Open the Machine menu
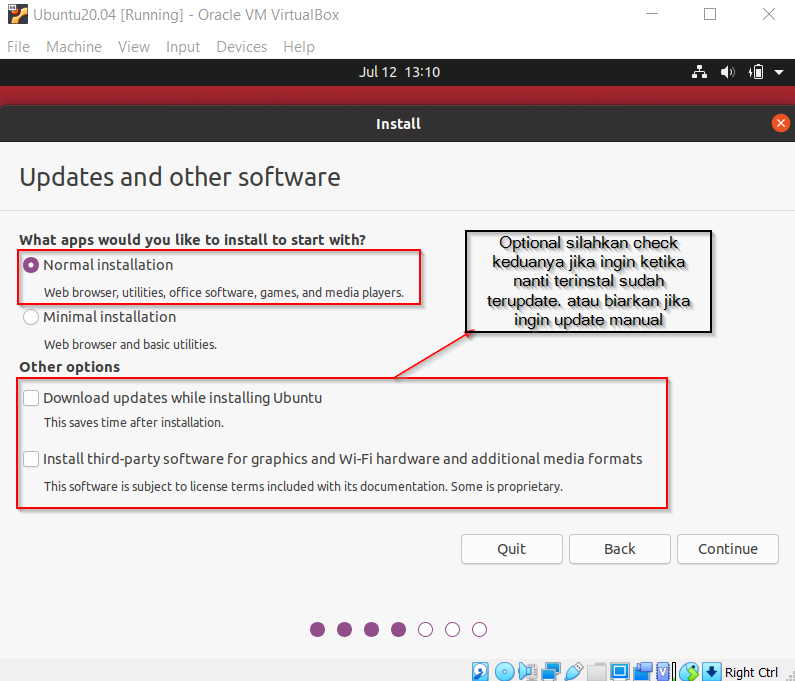Screen dimensions: 795x681 click(x=74, y=47)
